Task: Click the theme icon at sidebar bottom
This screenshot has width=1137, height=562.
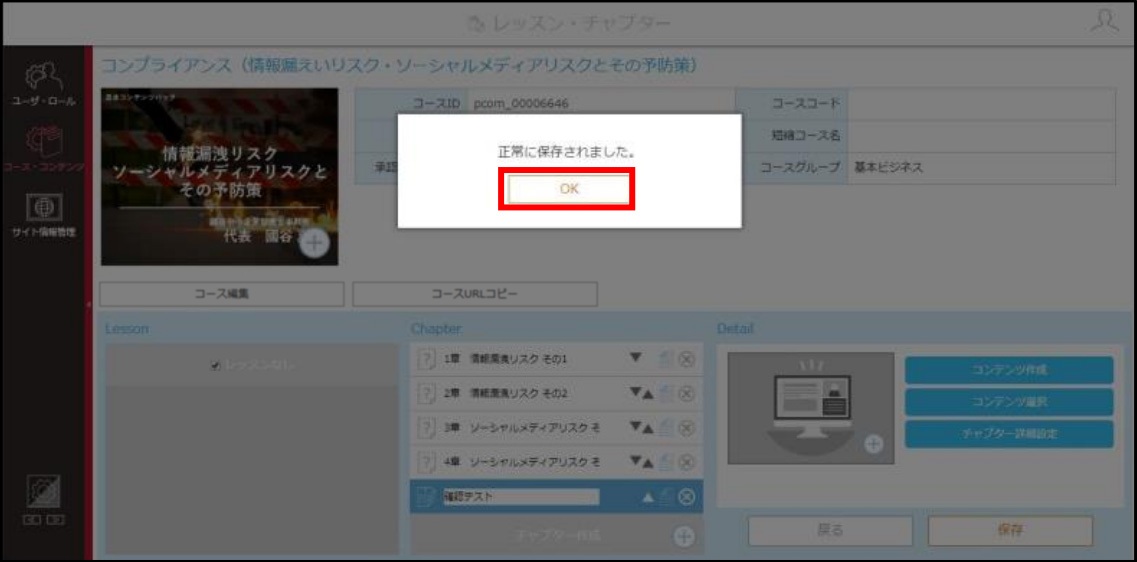Action: click(x=44, y=490)
